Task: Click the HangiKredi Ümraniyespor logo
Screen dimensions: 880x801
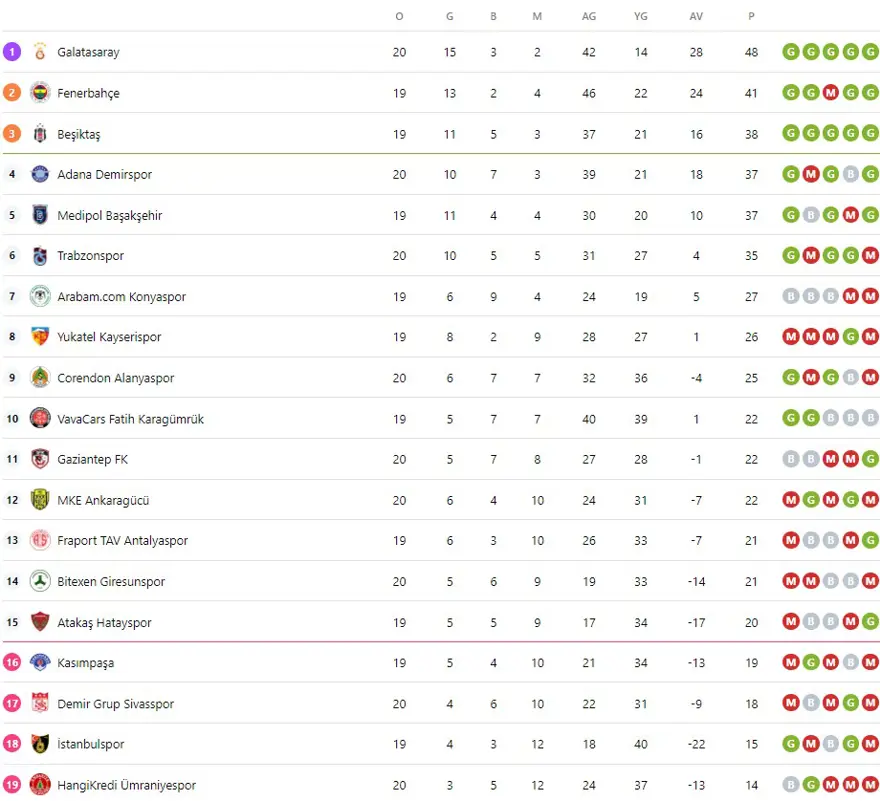Action: click(x=40, y=785)
